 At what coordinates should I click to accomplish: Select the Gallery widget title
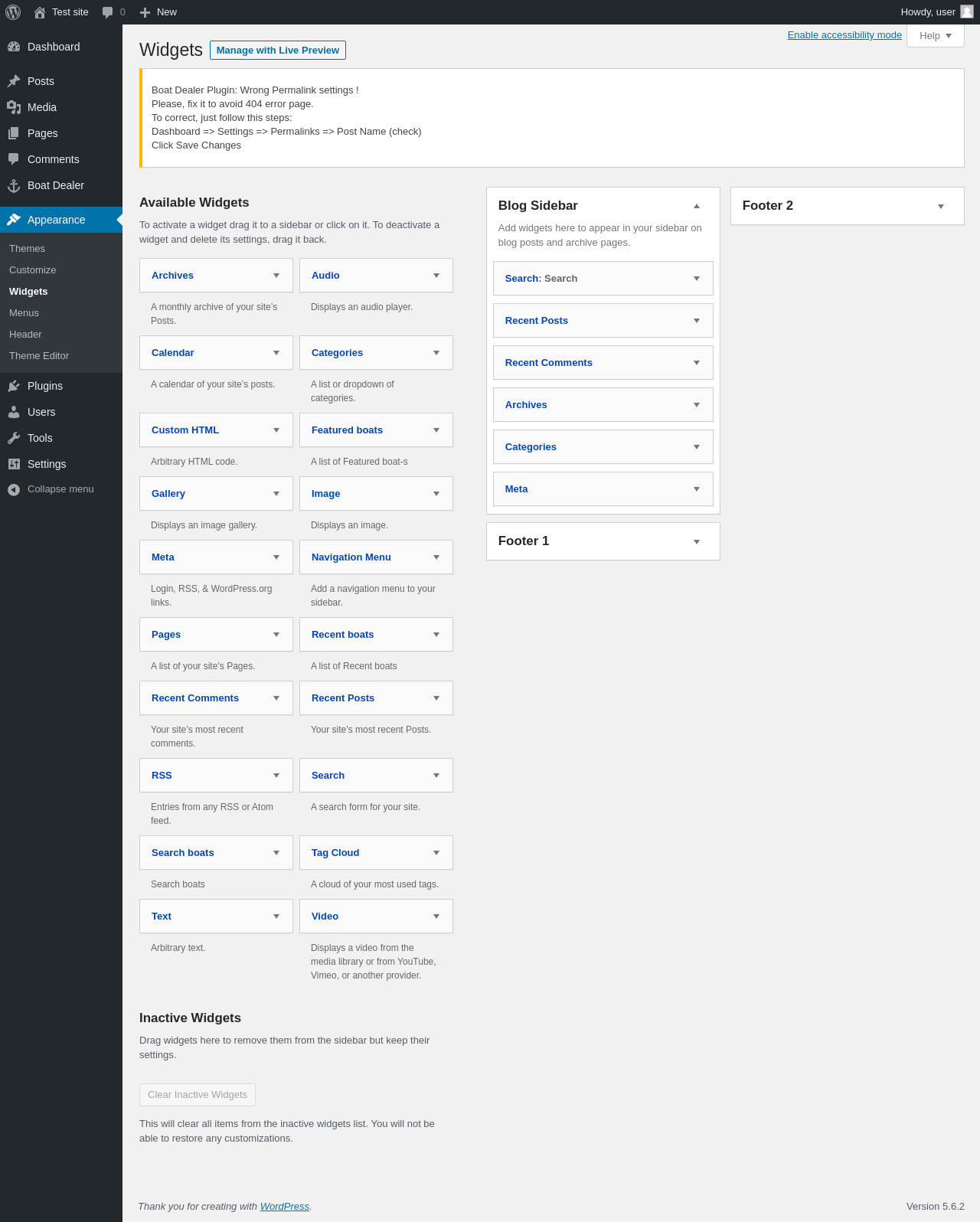168,494
